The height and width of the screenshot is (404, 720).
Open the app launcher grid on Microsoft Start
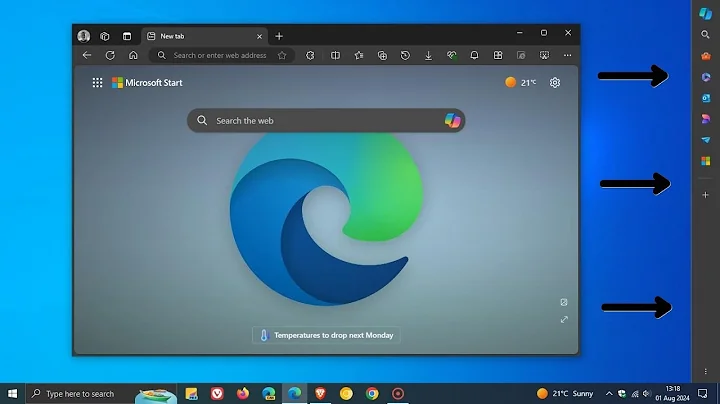tap(97, 83)
